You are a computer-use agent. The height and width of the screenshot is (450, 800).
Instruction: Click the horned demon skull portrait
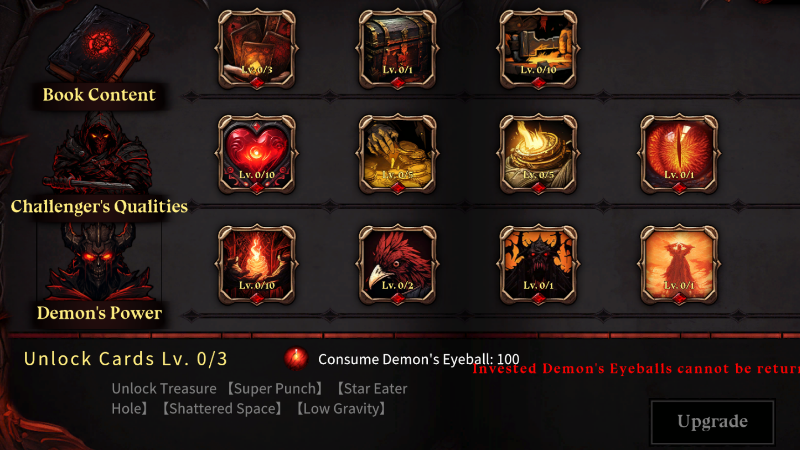coord(99,263)
